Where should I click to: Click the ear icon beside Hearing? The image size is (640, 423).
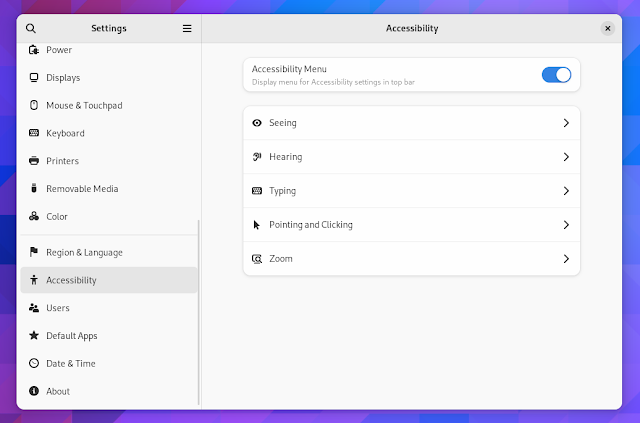tap(257, 157)
